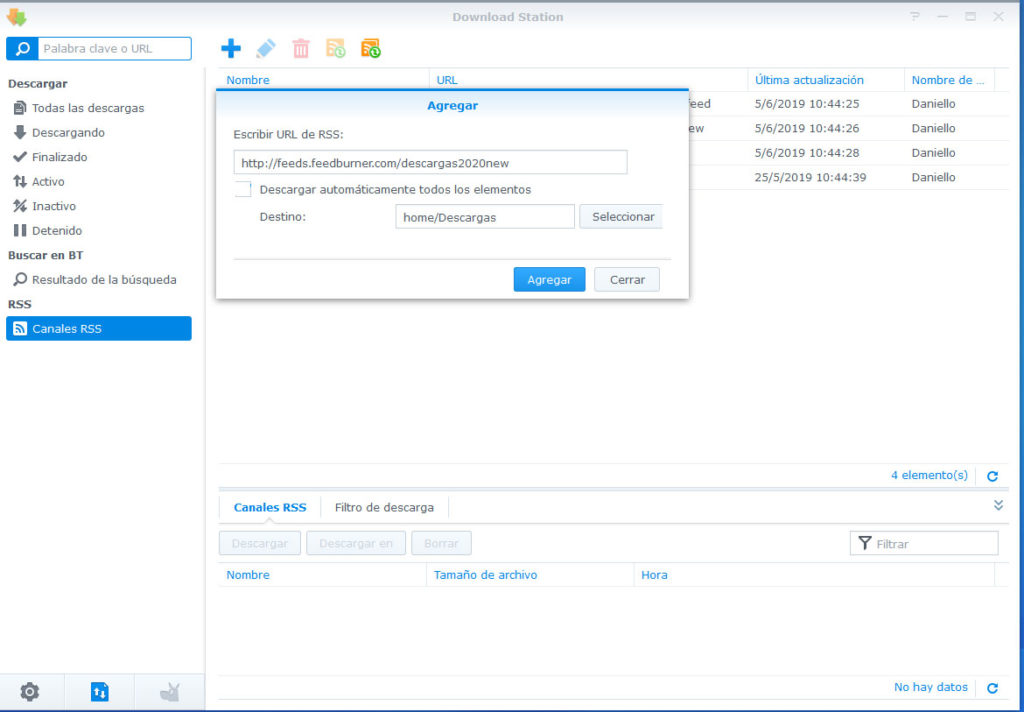This screenshot has height=712, width=1024.
Task: Click the blue transfer arrows icon at bottom
Action: coord(99,692)
